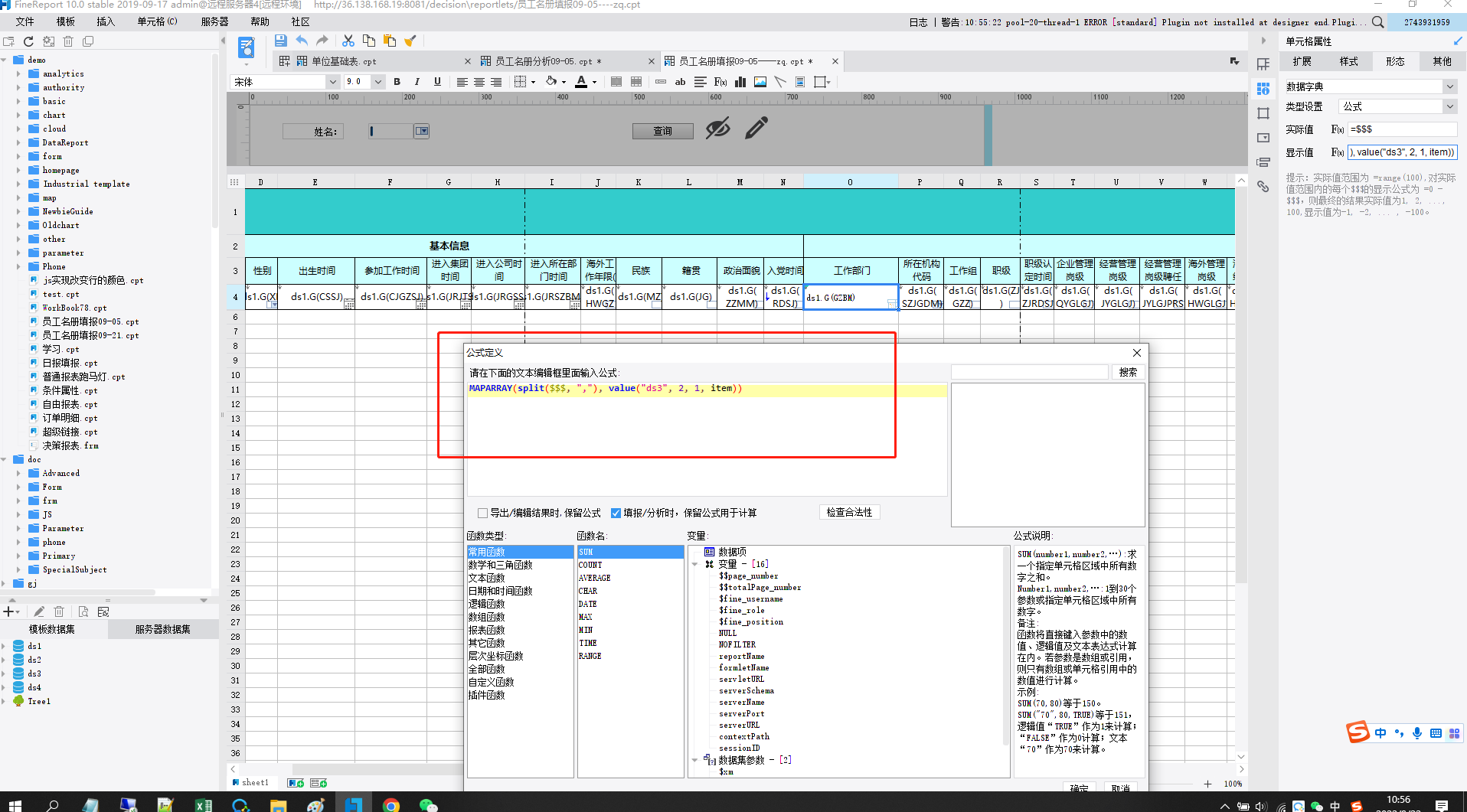Center align cell text
The image size is (1467, 812).
tap(479, 82)
